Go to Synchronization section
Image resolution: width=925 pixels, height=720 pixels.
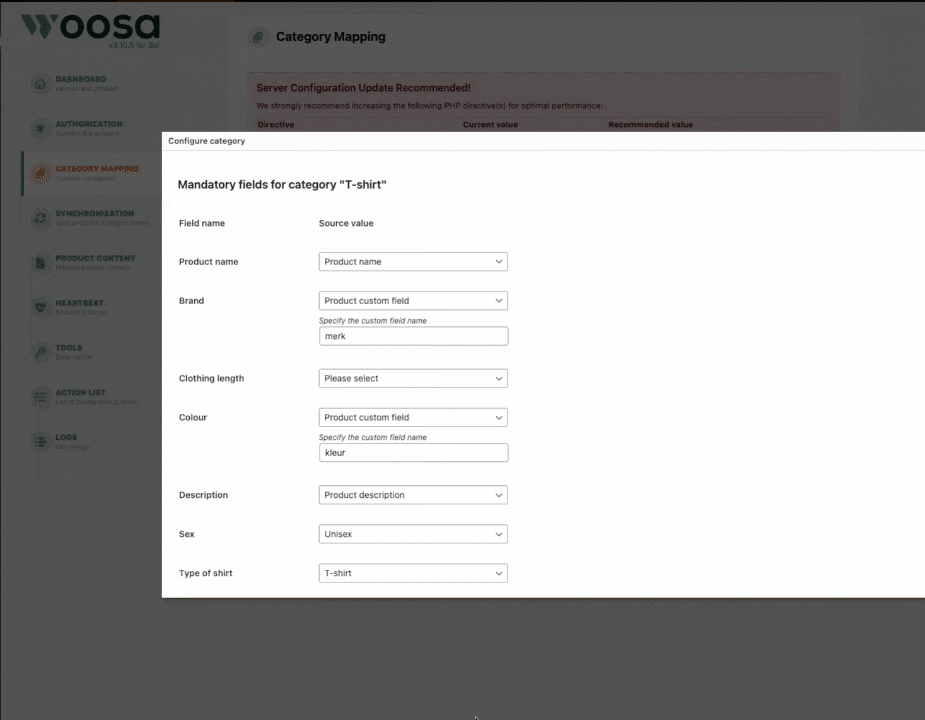click(x=94, y=214)
